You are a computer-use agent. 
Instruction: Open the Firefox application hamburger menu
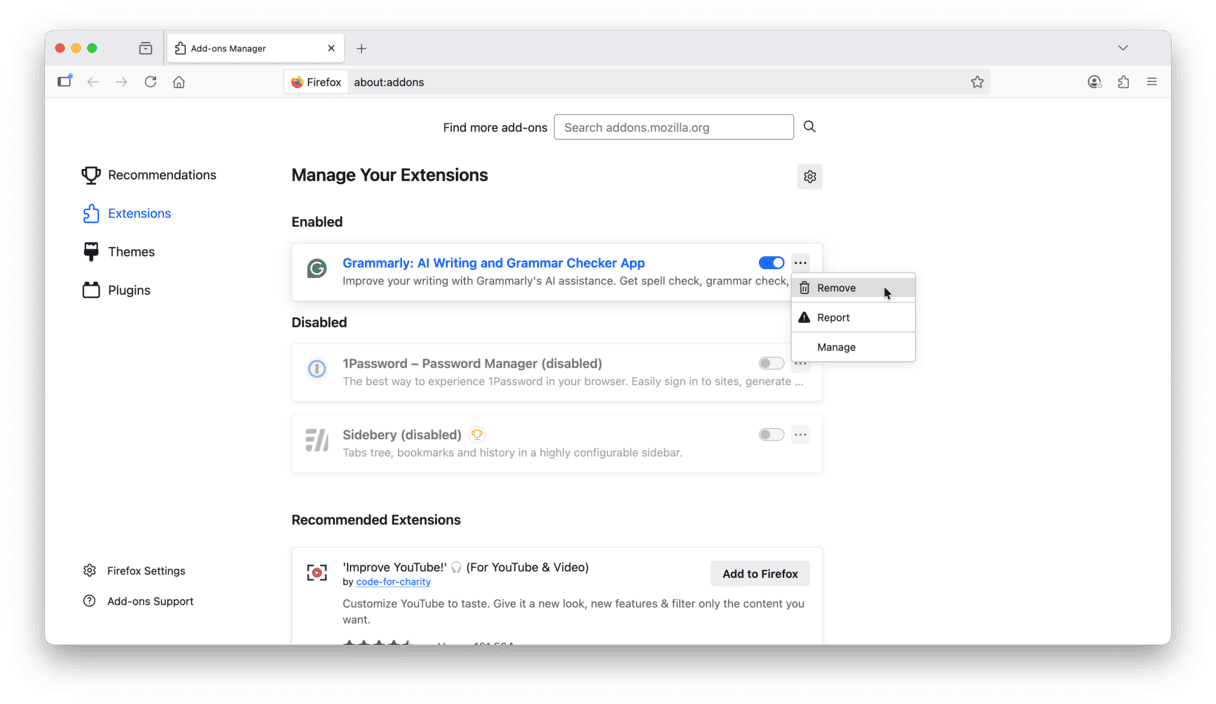[x=1152, y=82]
